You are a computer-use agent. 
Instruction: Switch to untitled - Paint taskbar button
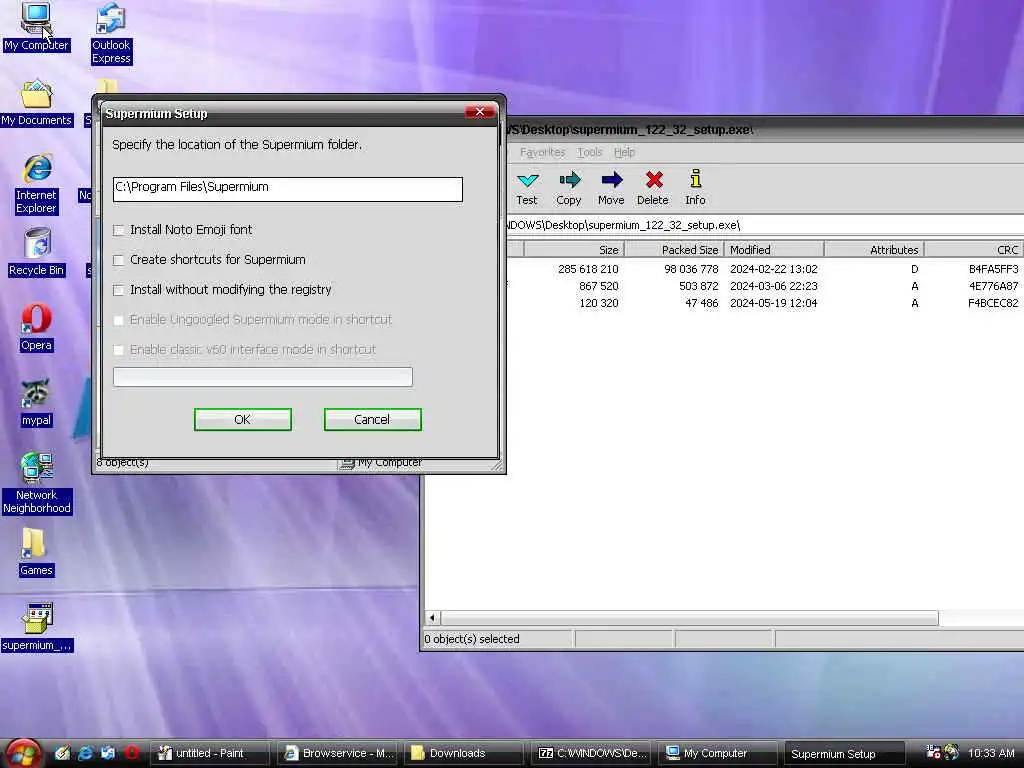tap(210, 754)
